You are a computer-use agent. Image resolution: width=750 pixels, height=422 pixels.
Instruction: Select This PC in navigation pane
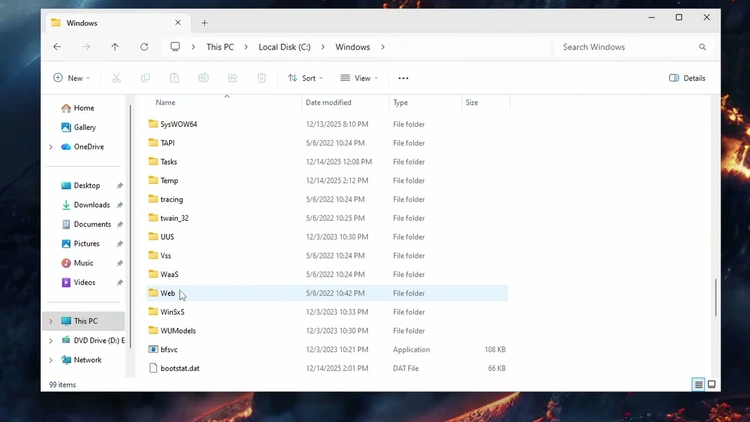[x=84, y=321]
